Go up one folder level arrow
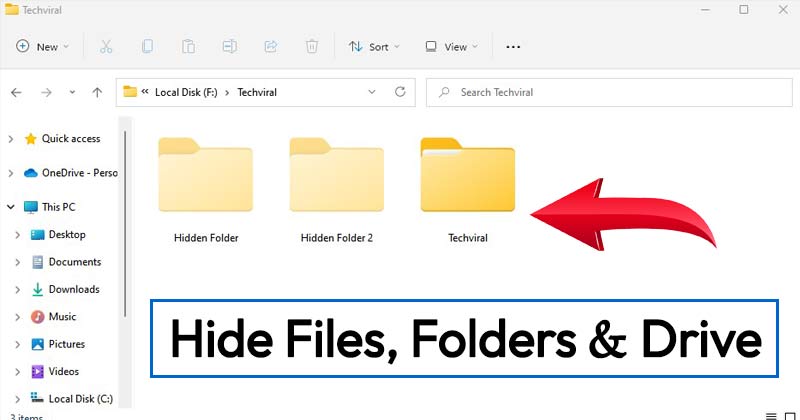800x420 pixels. click(97, 92)
